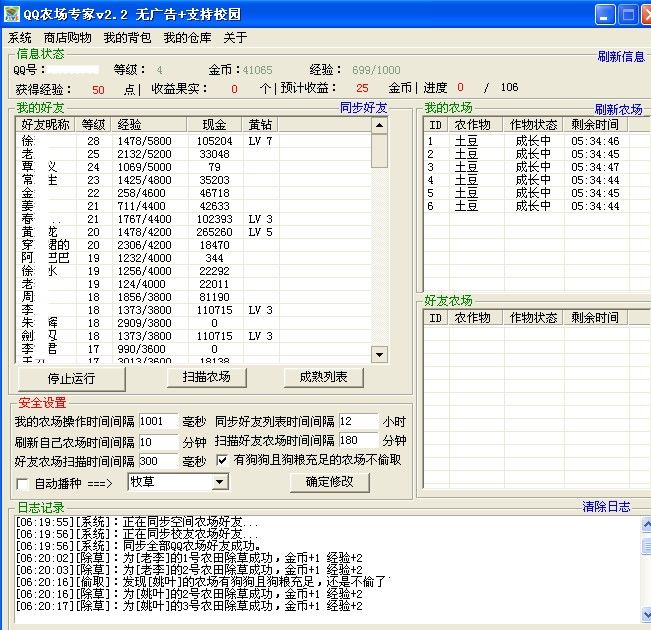Image resolution: width=651 pixels, height=630 pixels.
Task: Click log entry at 06:20:17
Action: (x=189, y=606)
